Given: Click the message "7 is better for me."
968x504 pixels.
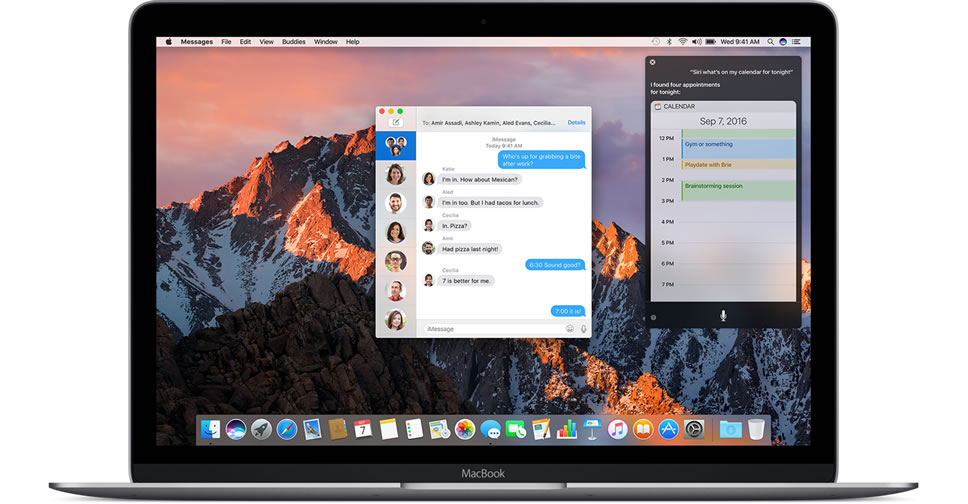Looking at the screenshot, I should pos(466,280).
